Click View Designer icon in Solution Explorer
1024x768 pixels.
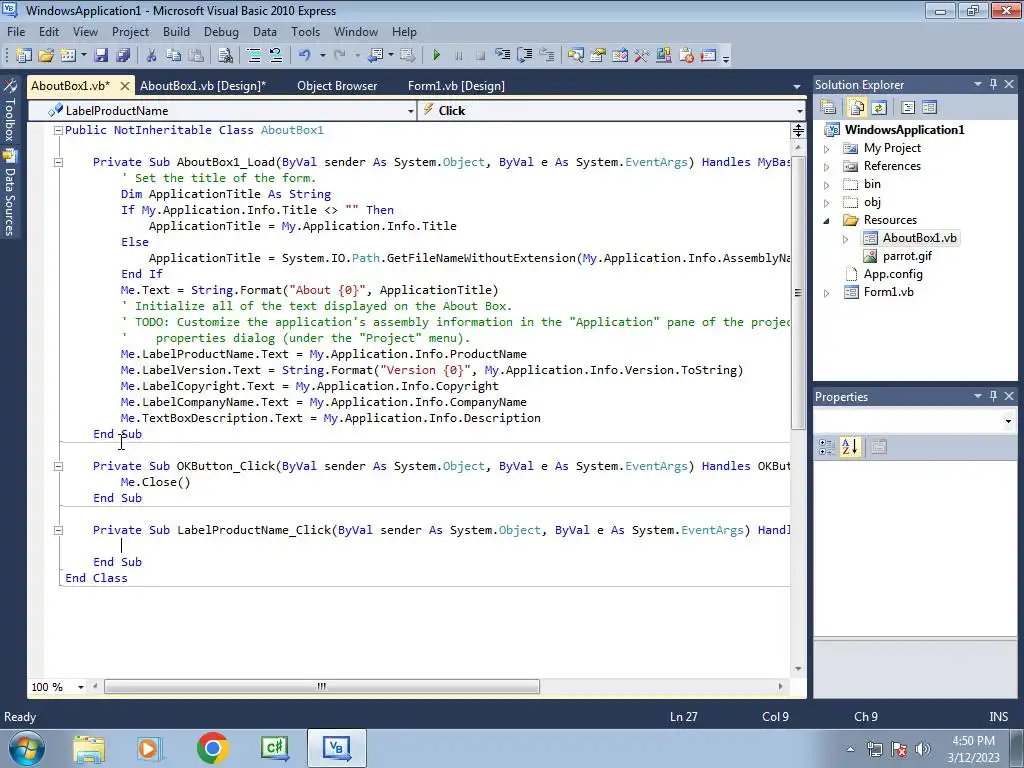pyautogui.click(x=929, y=107)
